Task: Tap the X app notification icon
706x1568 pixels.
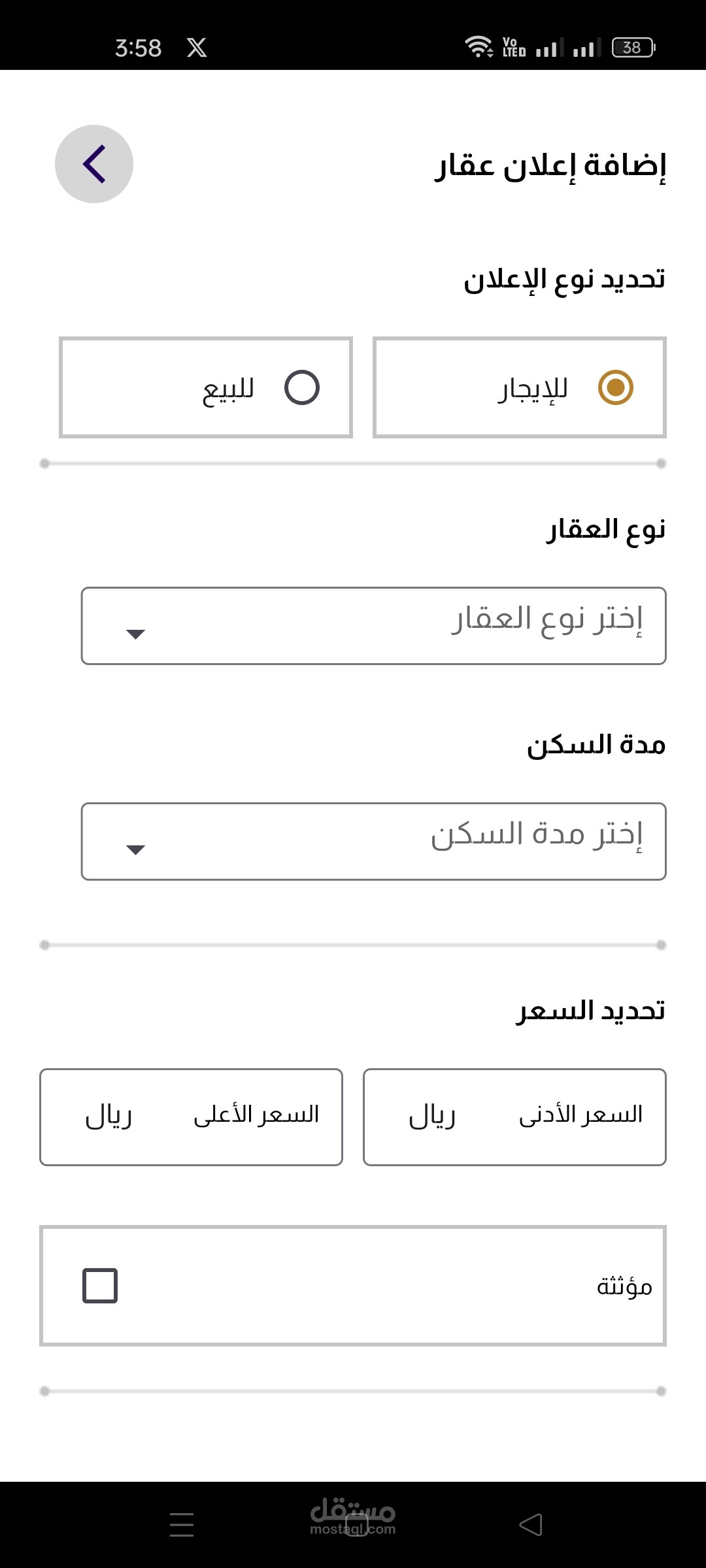Action: (x=197, y=48)
